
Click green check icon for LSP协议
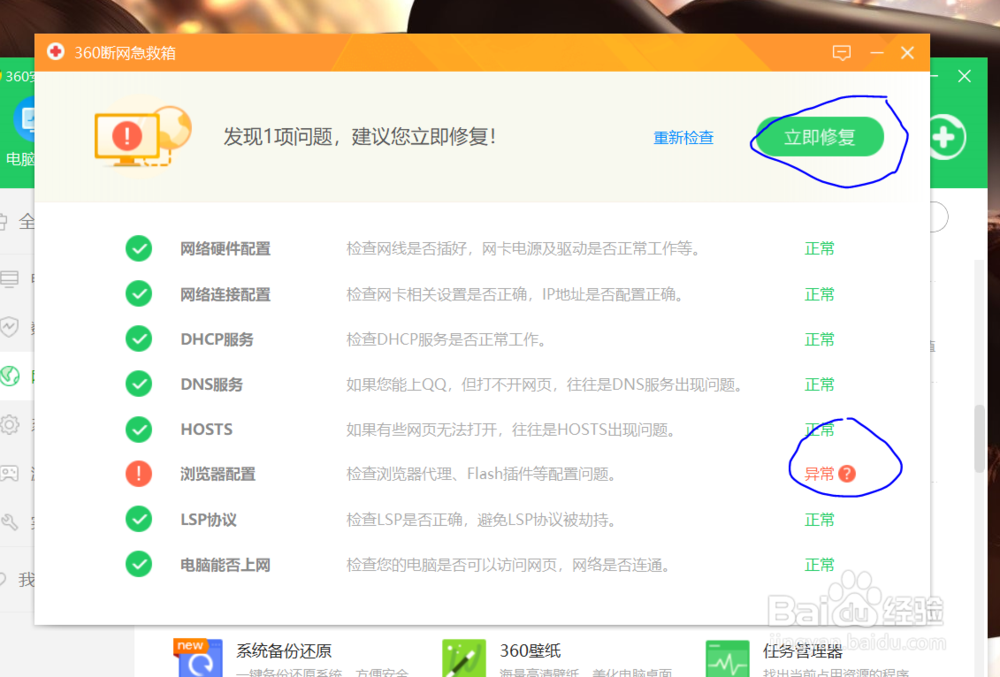coord(138,520)
